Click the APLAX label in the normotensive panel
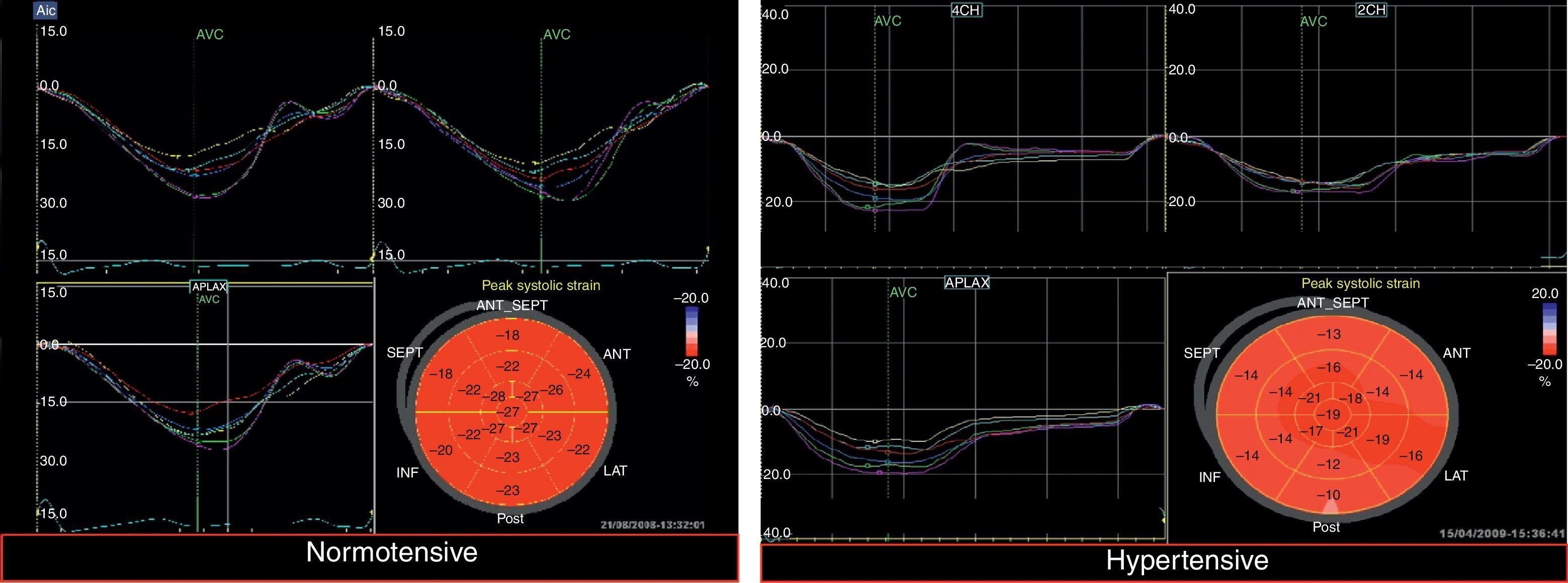The height and width of the screenshot is (583, 1568). (209, 286)
